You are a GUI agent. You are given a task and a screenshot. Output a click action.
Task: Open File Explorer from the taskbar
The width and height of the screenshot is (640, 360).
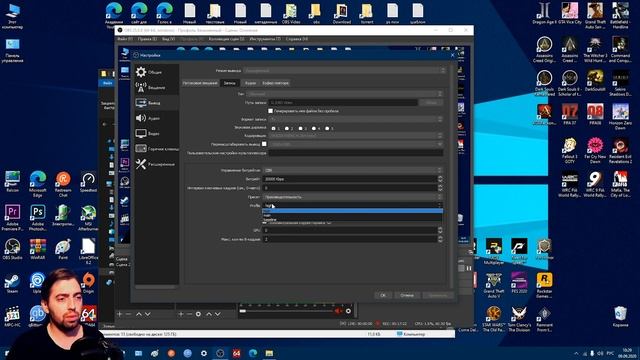point(269,353)
